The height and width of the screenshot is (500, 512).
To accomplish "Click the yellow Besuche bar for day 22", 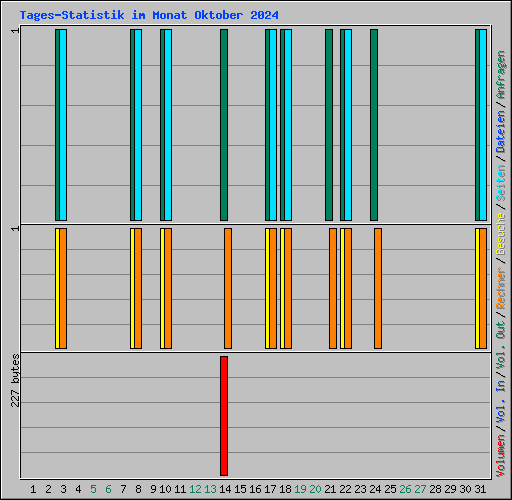I will pos(342,289).
